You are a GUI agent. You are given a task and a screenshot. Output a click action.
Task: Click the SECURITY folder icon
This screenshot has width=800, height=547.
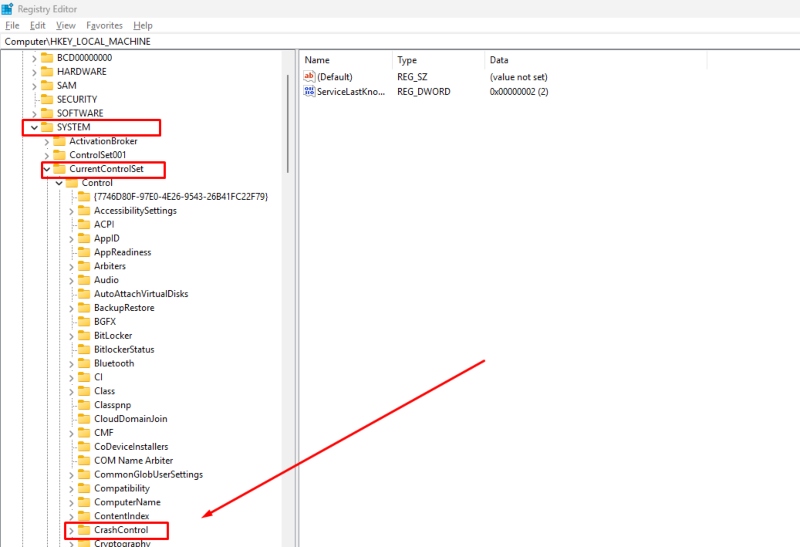(47, 99)
